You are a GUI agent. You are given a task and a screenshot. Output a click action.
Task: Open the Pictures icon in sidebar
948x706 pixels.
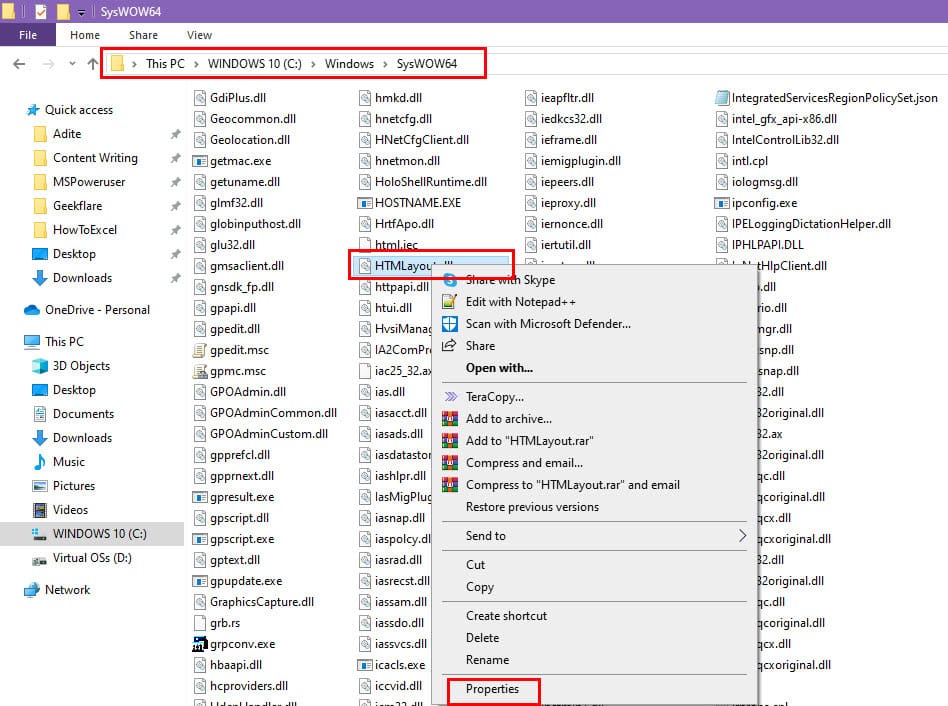pos(40,486)
